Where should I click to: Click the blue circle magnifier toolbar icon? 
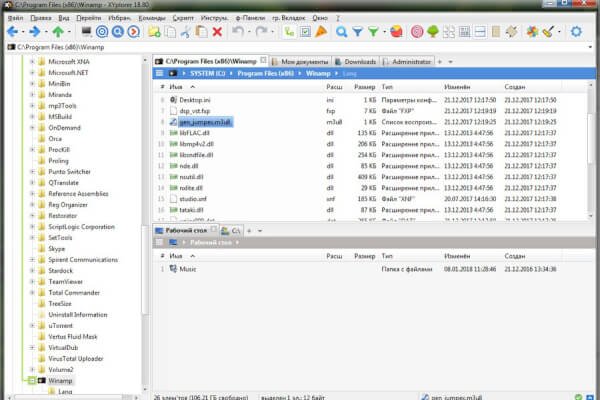[x=118, y=32]
